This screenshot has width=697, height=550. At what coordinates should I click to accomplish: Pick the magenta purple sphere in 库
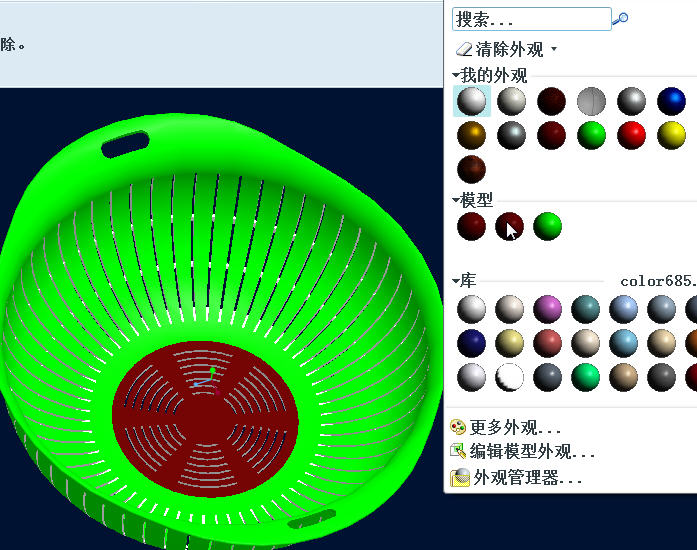point(547,309)
